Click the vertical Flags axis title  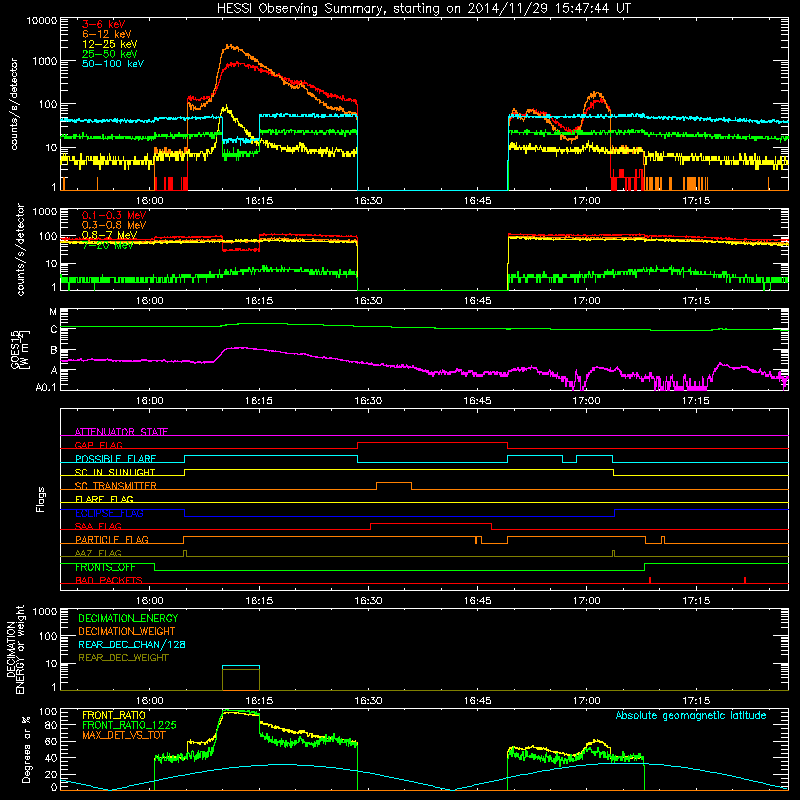click(x=41, y=499)
